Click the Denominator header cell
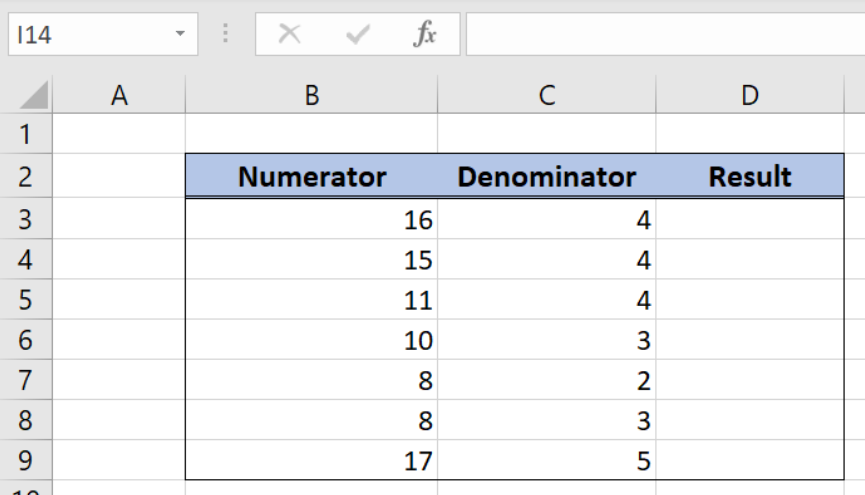Screen dimensions: 865x495 547,177
